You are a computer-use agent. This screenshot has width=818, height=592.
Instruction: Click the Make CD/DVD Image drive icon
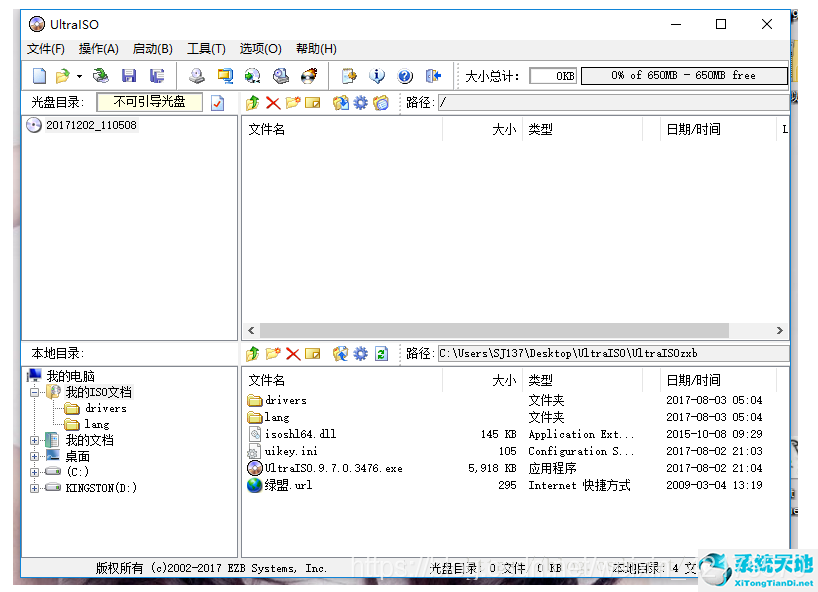pos(197,76)
